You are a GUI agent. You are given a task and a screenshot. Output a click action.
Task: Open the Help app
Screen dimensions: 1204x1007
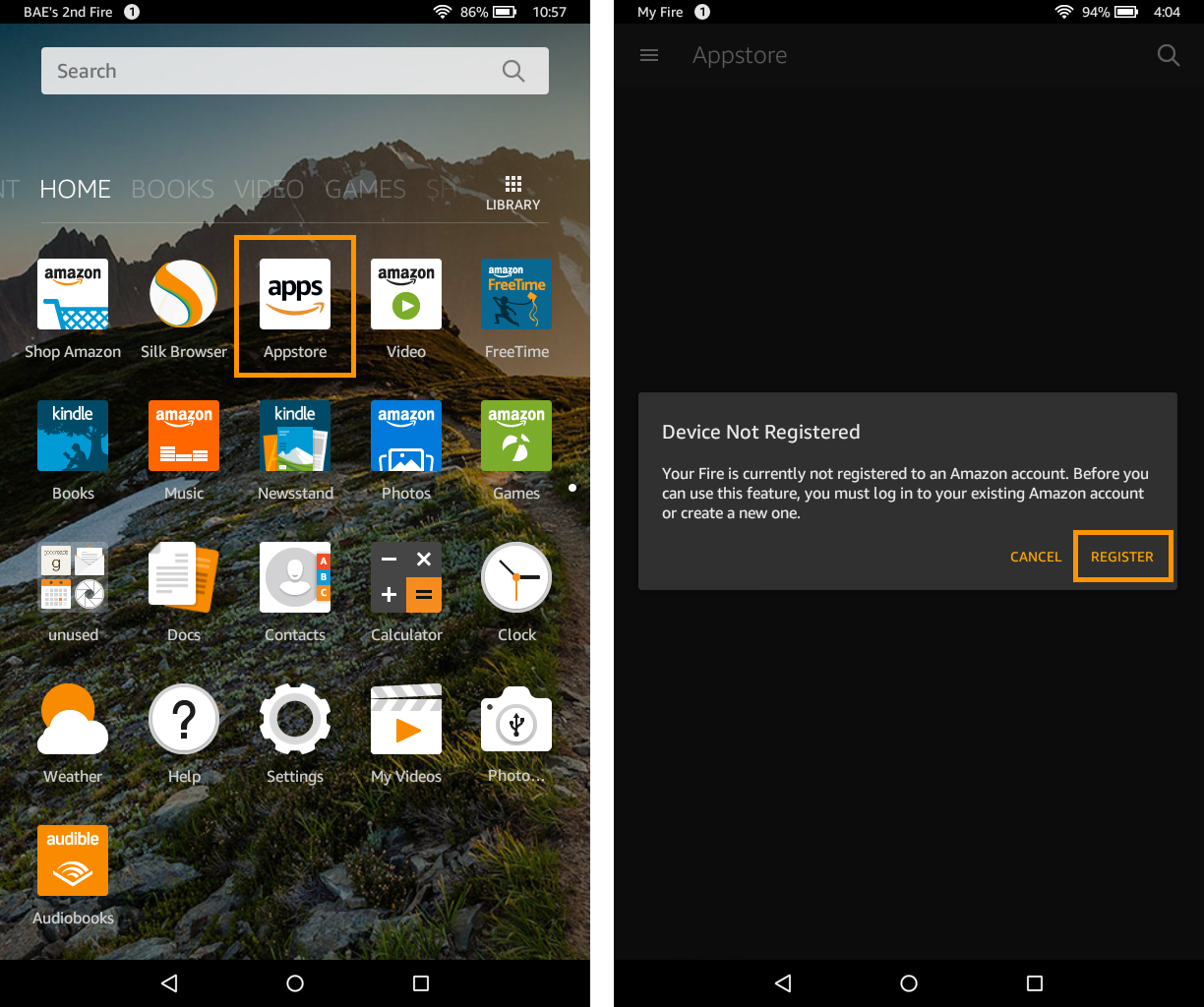tap(184, 719)
